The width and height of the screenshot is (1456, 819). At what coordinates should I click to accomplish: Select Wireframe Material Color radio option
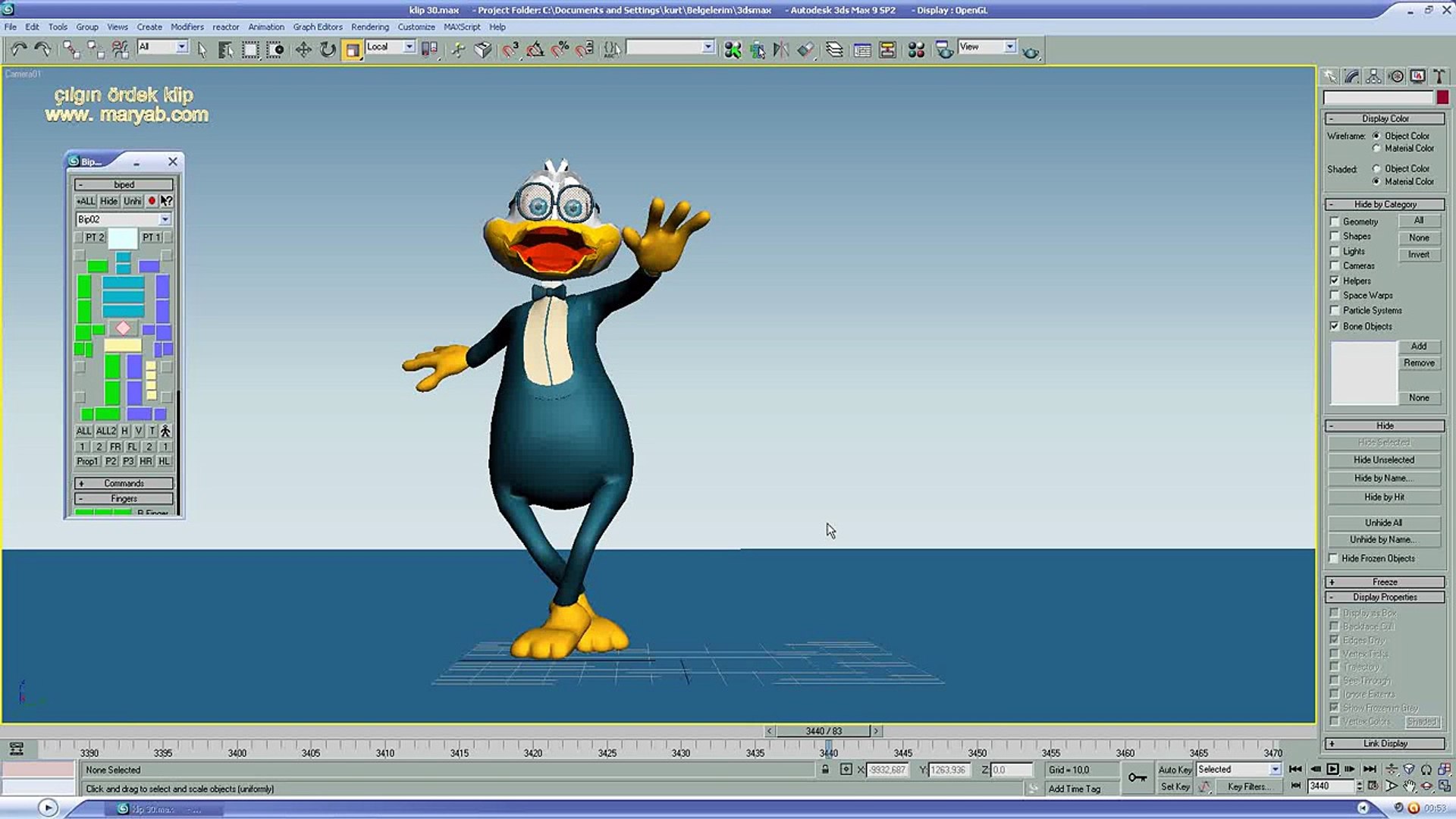pyautogui.click(x=1376, y=149)
